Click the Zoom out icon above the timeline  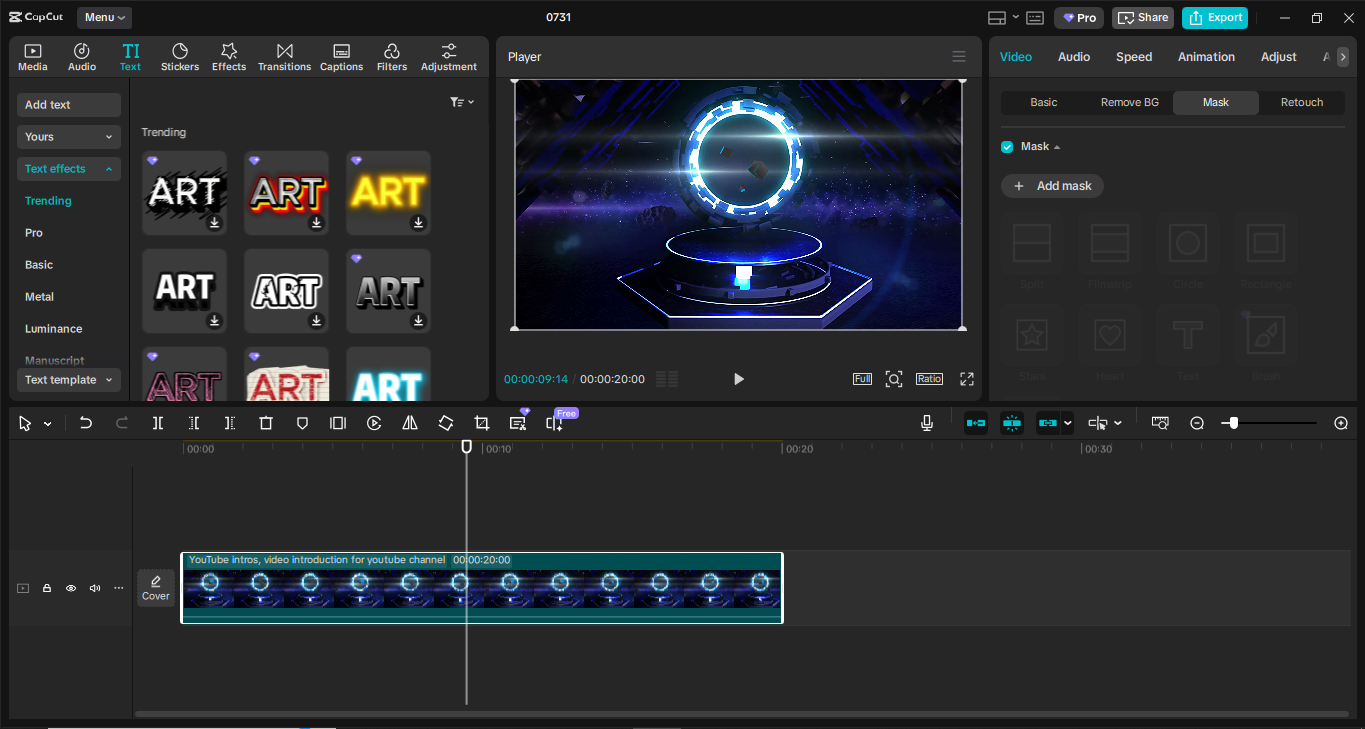1196,423
